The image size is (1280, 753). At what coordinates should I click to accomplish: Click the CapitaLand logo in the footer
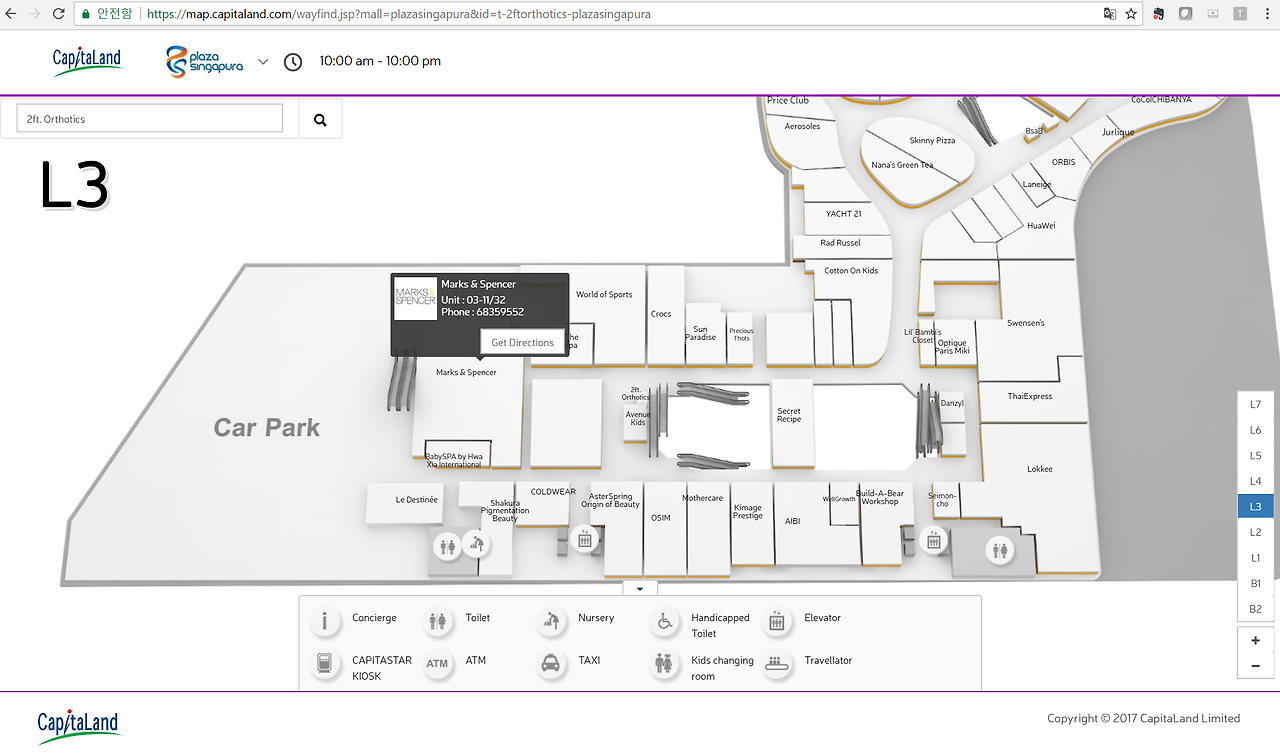[78, 724]
